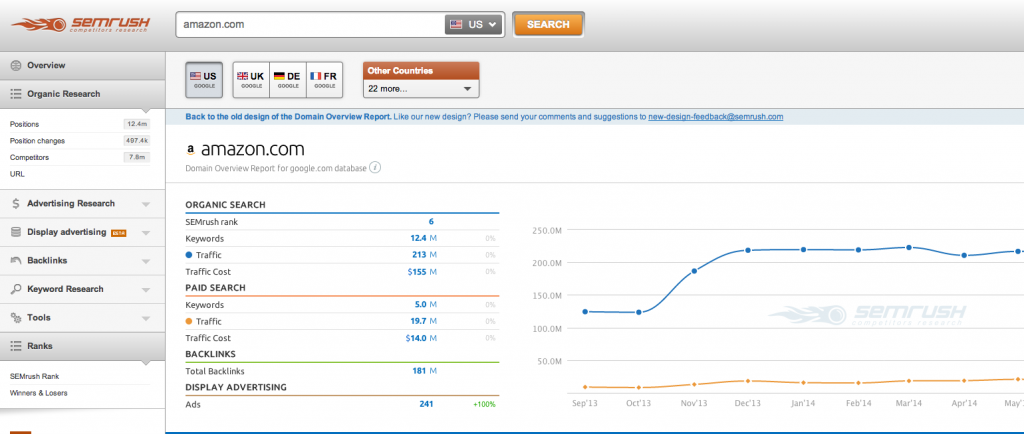
Task: Open the Positions link in sidebar
Action: [x=24, y=124]
